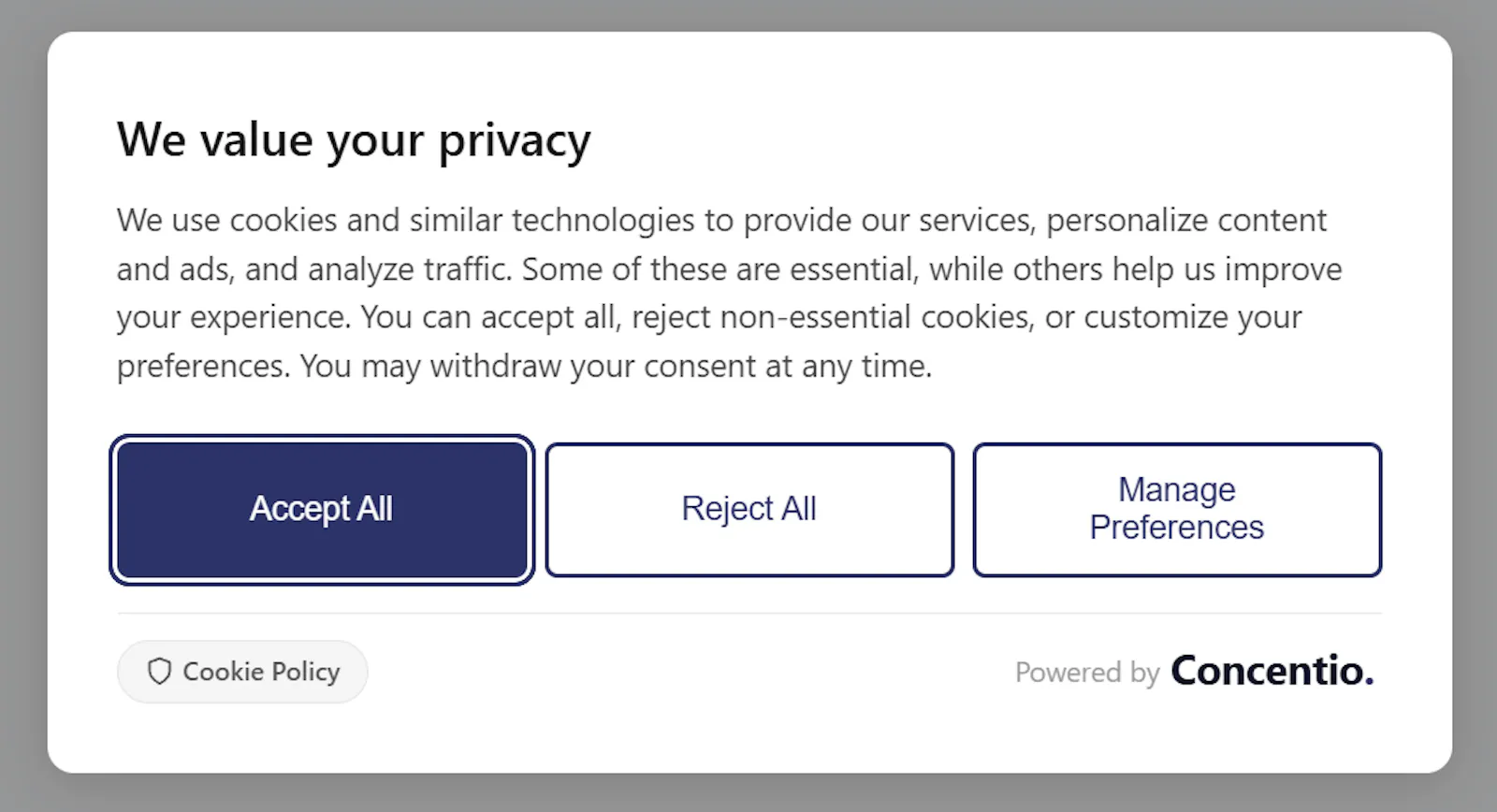This screenshot has width=1497, height=812.
Task: Click the blue dot ending the Concentio logo
Action: [1369, 684]
